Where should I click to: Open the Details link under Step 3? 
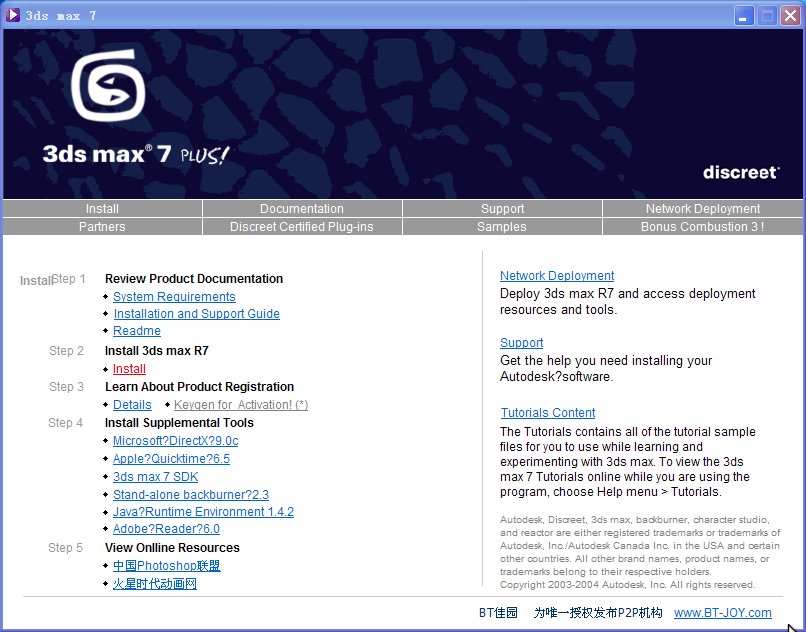point(132,405)
